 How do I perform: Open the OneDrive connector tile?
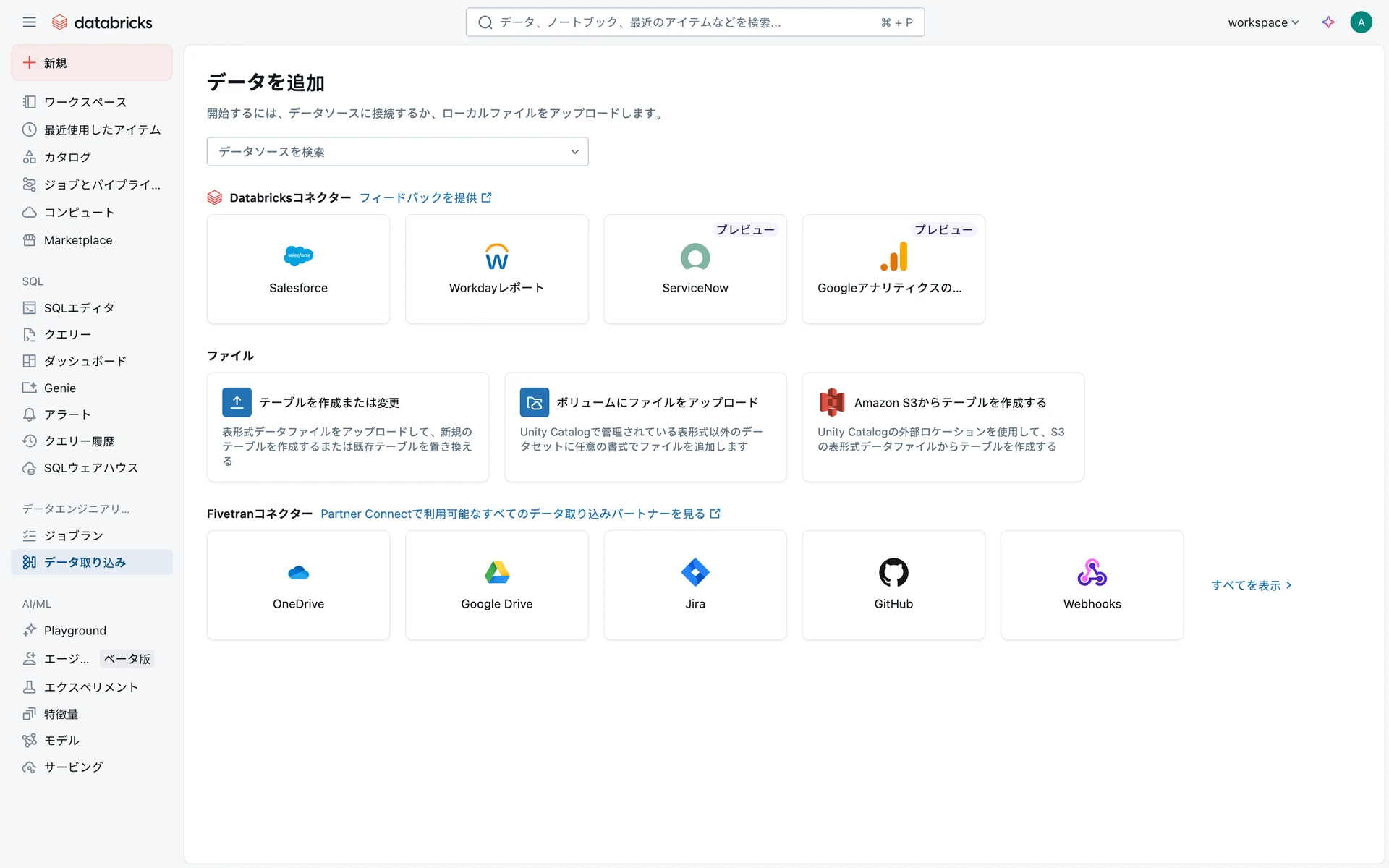[x=298, y=584]
